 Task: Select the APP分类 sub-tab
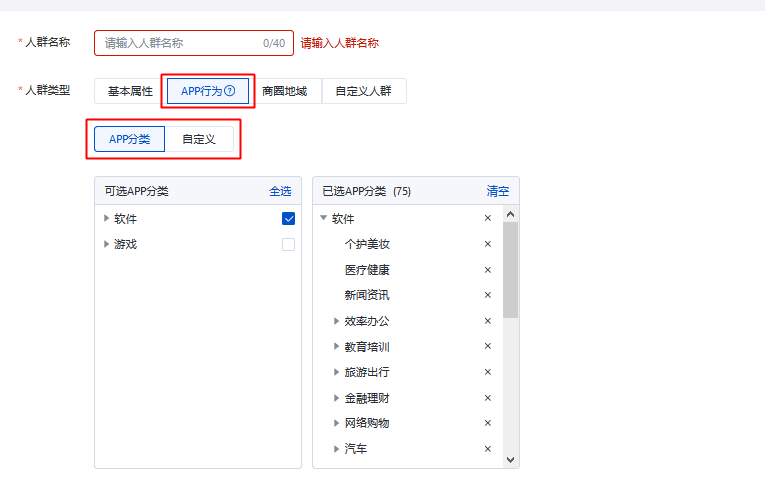129,139
